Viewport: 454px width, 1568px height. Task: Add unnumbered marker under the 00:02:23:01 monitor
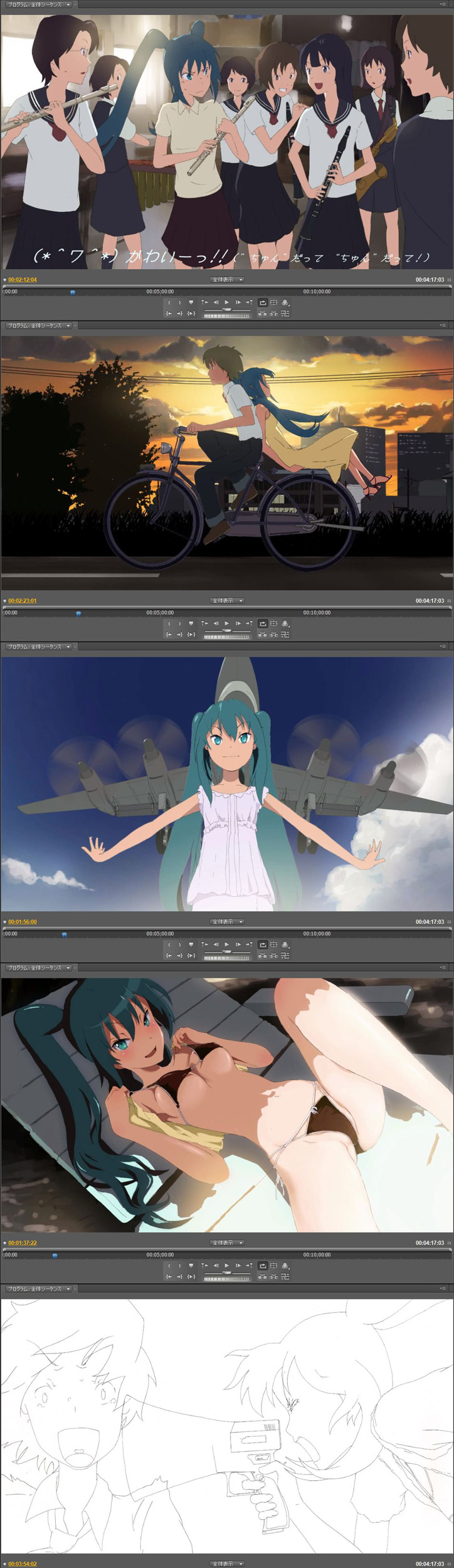tap(191, 623)
